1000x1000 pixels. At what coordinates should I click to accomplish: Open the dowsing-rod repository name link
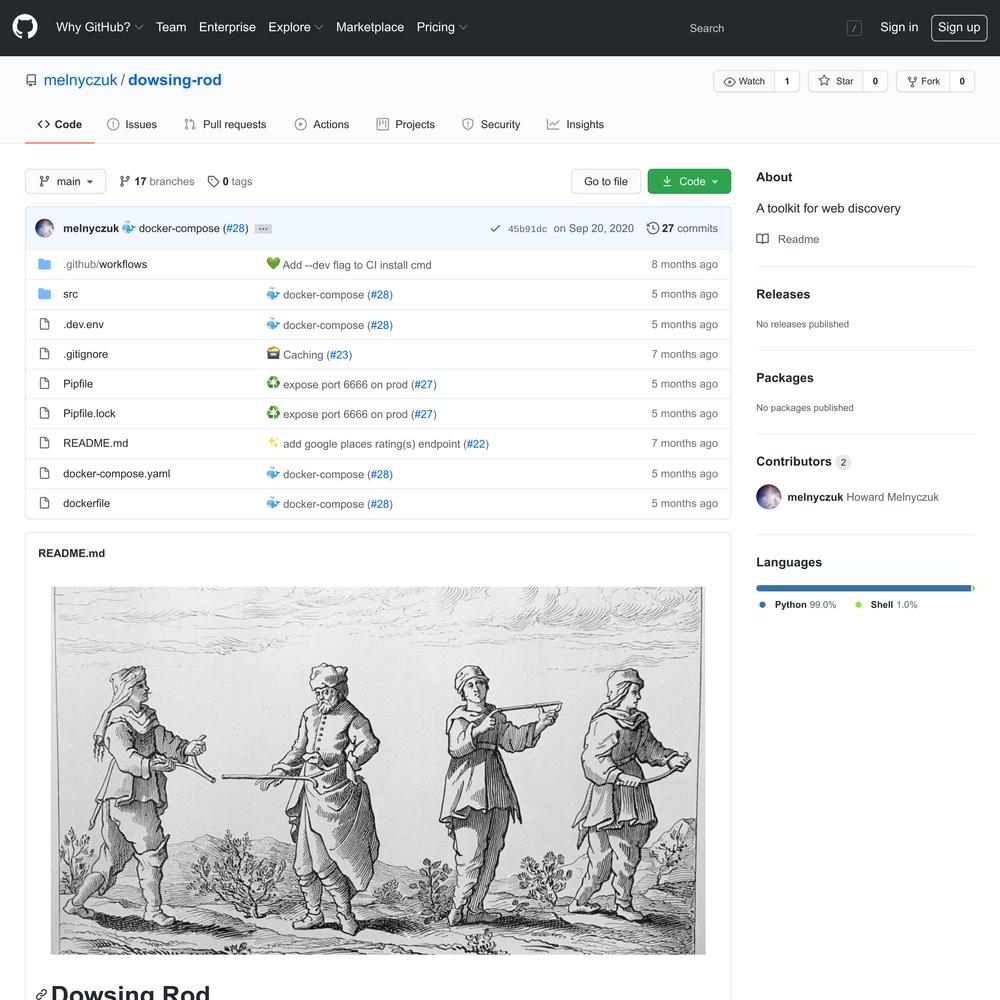pyautogui.click(x=175, y=80)
